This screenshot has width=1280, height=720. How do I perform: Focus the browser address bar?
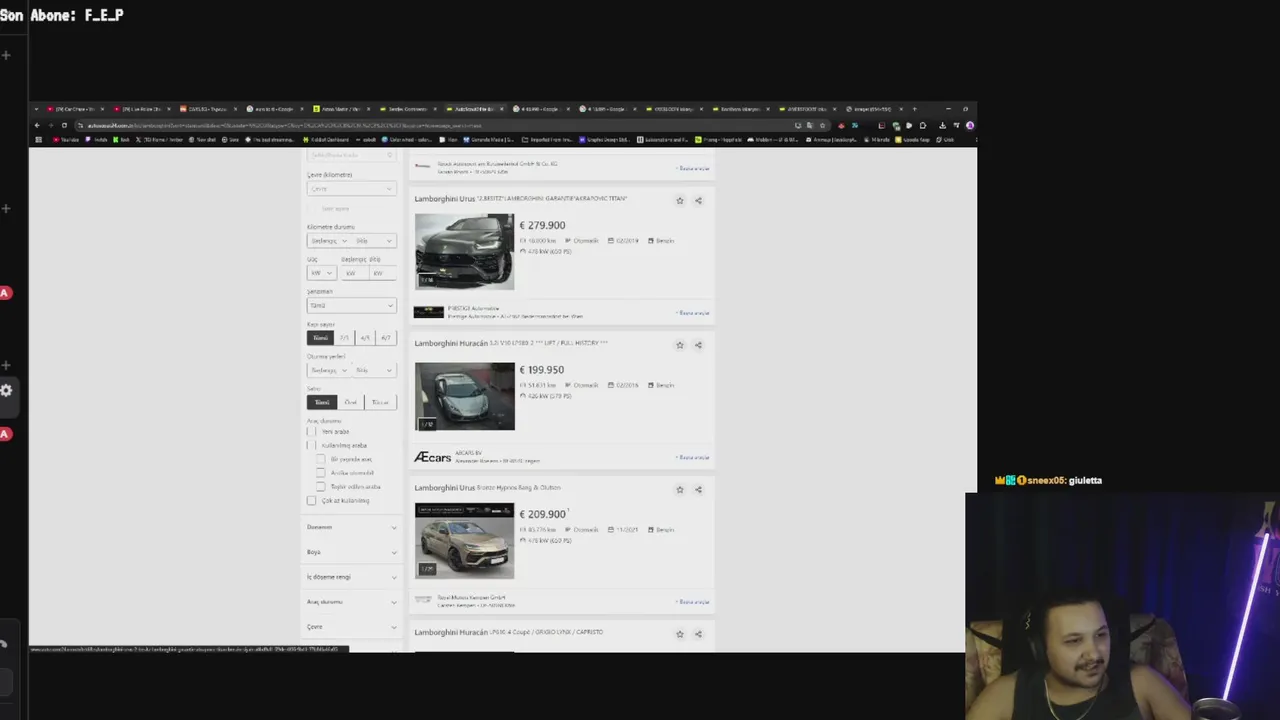pos(430,125)
